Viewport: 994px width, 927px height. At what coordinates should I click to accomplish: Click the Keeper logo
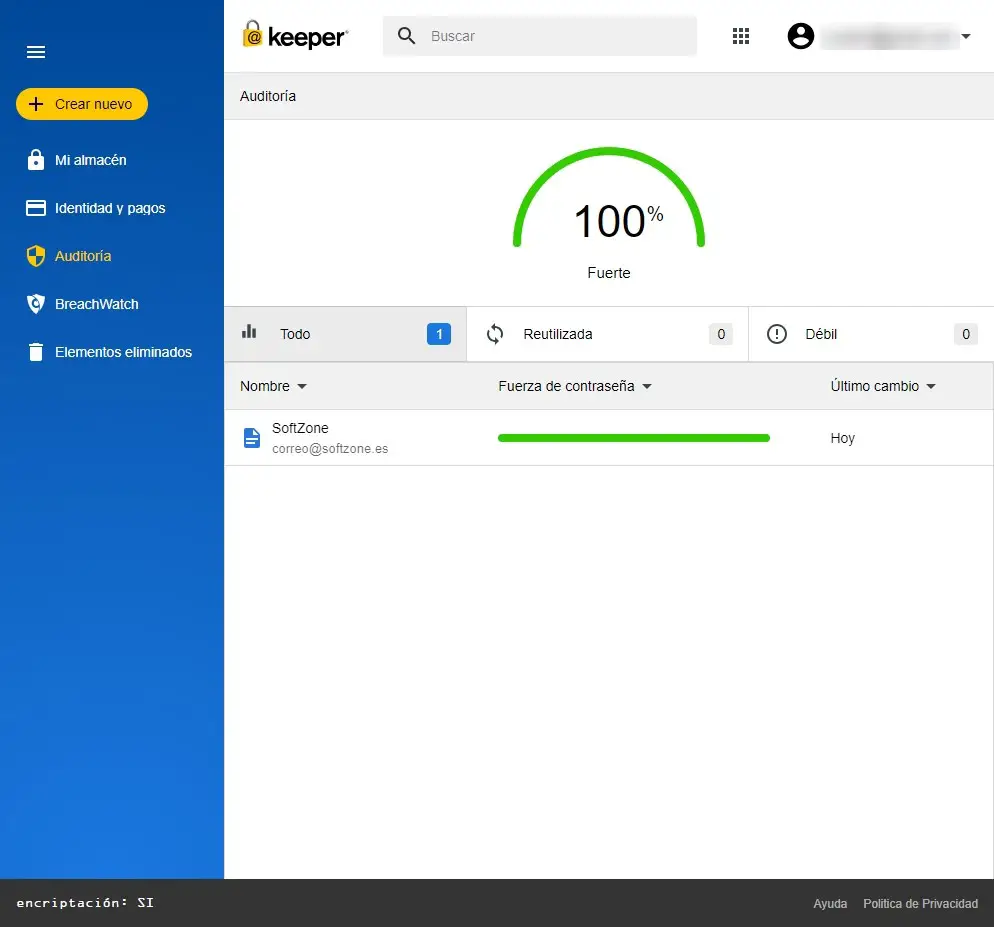click(x=295, y=37)
